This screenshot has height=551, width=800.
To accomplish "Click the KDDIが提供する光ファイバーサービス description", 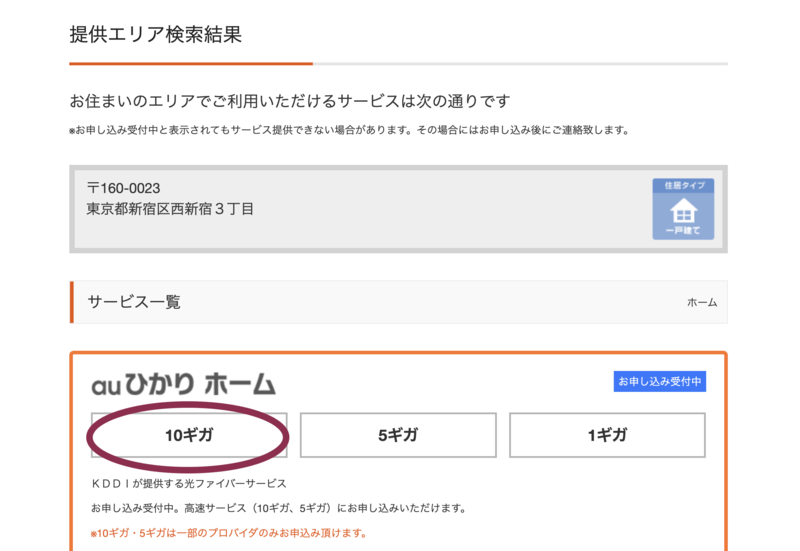I will pyautogui.click(x=189, y=484).
